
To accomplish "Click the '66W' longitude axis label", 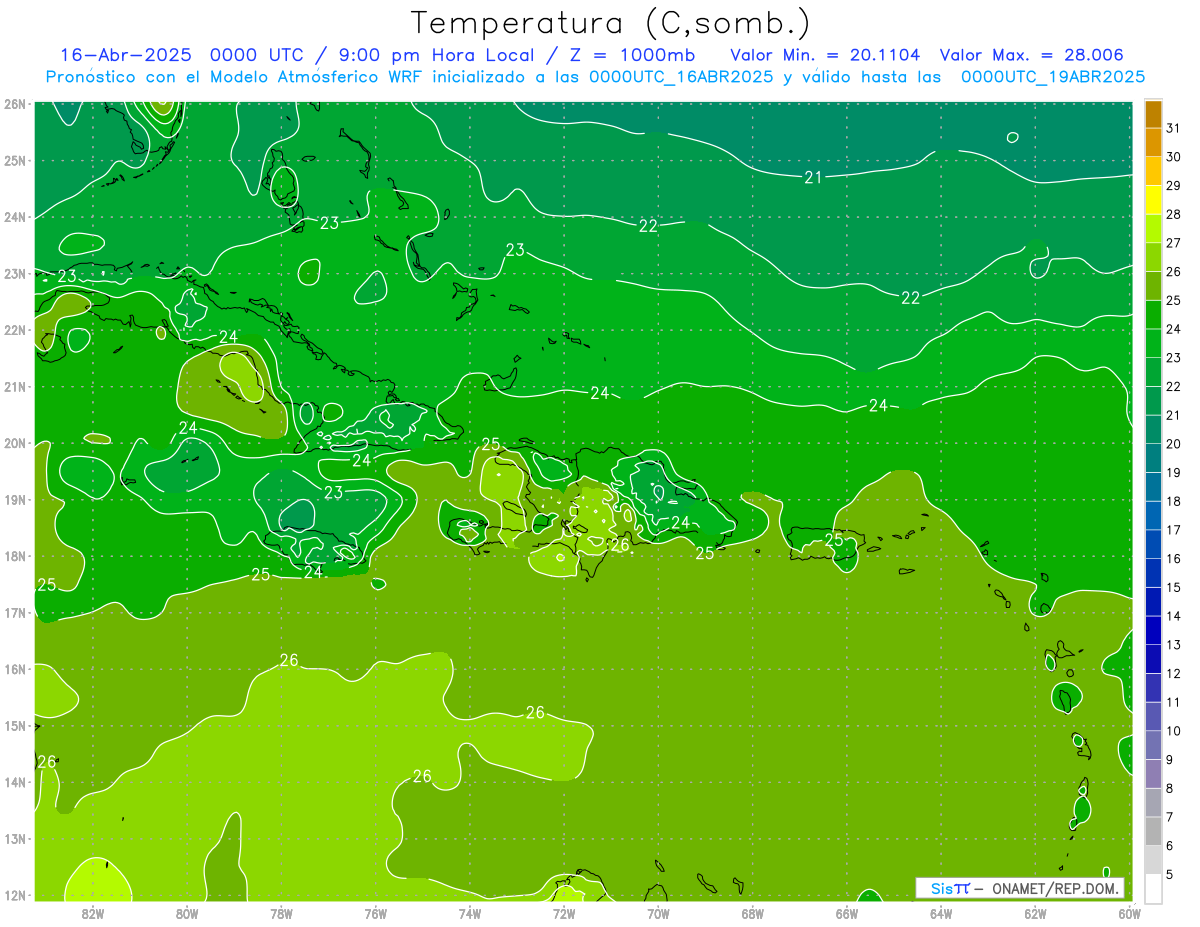I will click(x=847, y=913).
